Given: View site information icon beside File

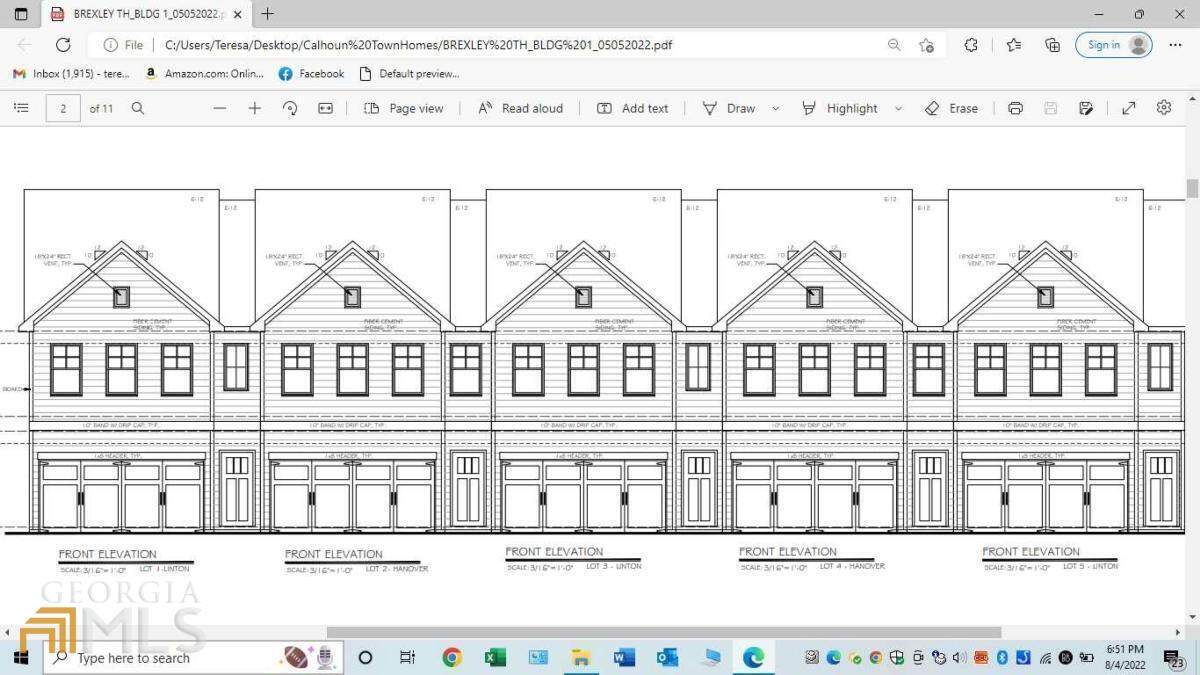Looking at the screenshot, I should coord(110,45).
